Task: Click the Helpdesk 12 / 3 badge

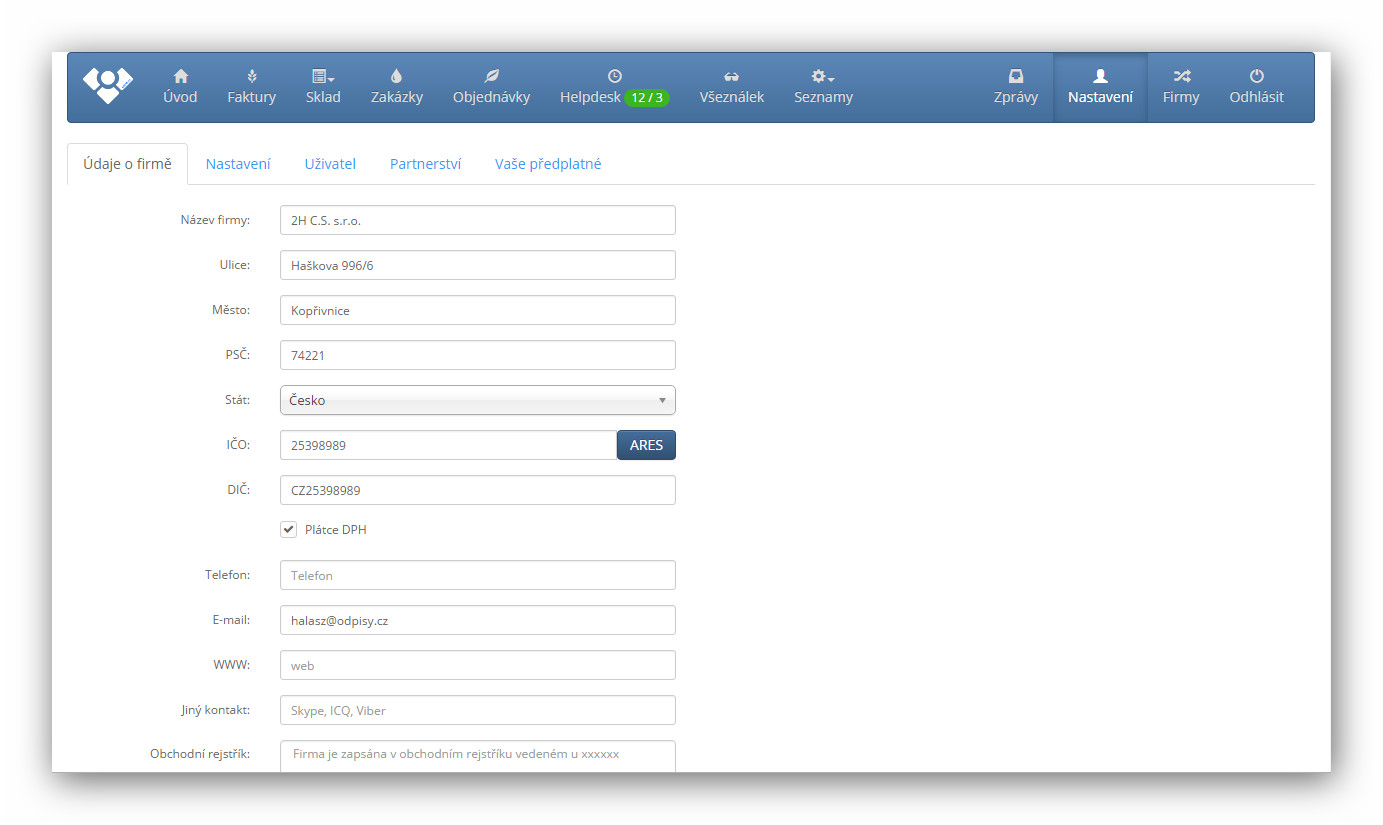Action: (x=646, y=98)
